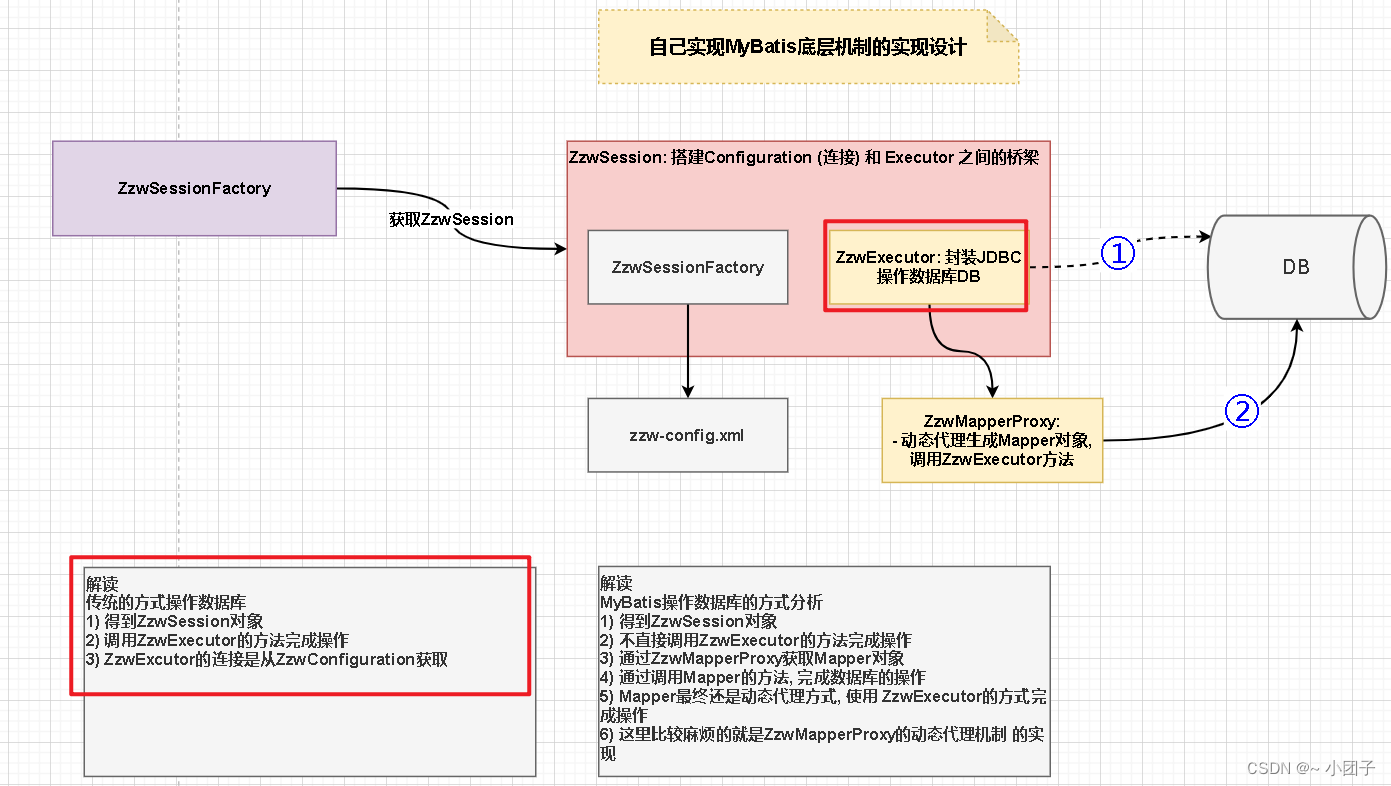Viewport: 1391px width, 786px height.
Task: Select the ZzwSession container title text
Action: tap(804, 157)
